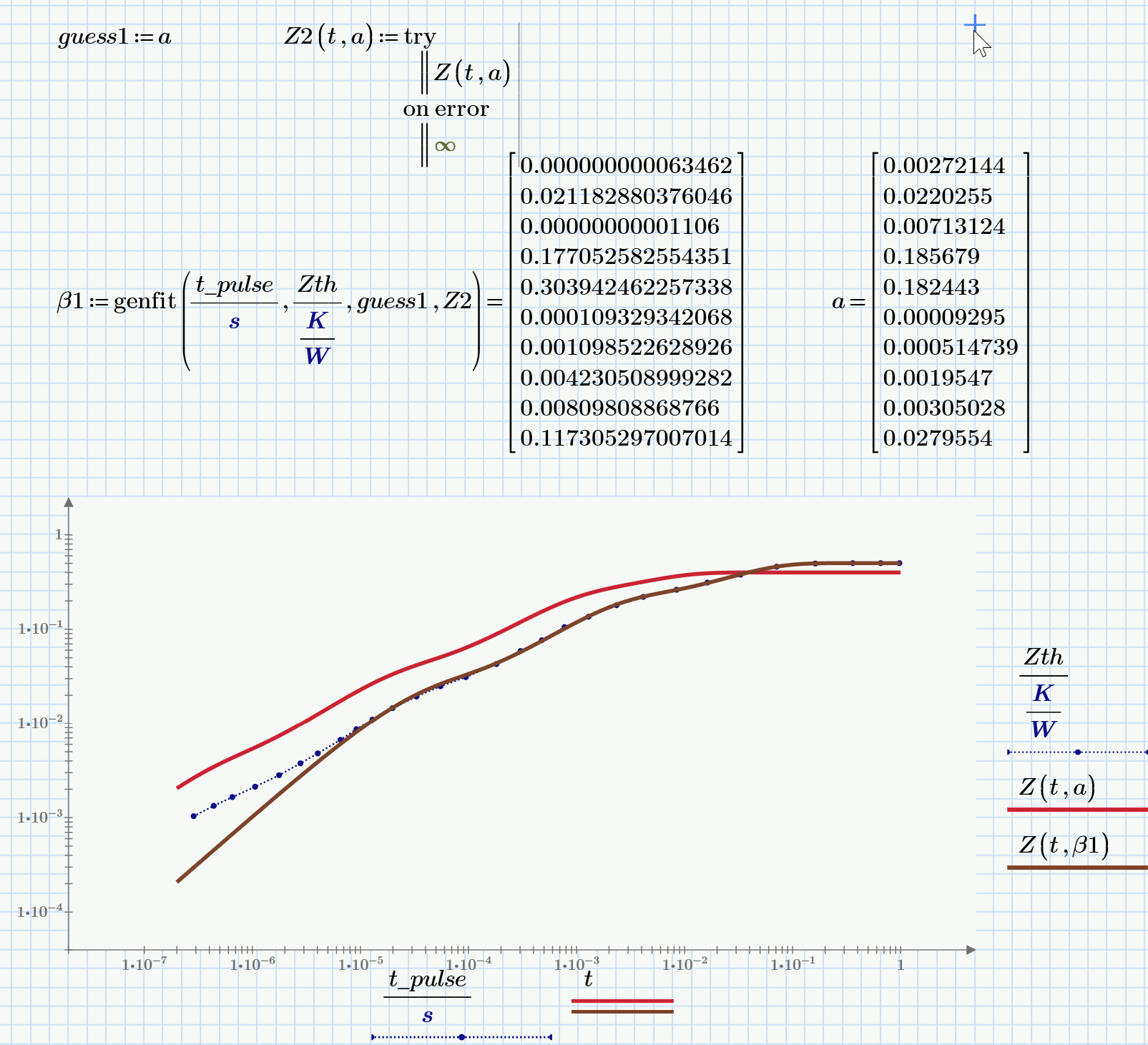The image size is (1148, 1045).
Task: Click the Zth/(K/W) legend label
Action: 1043,690
